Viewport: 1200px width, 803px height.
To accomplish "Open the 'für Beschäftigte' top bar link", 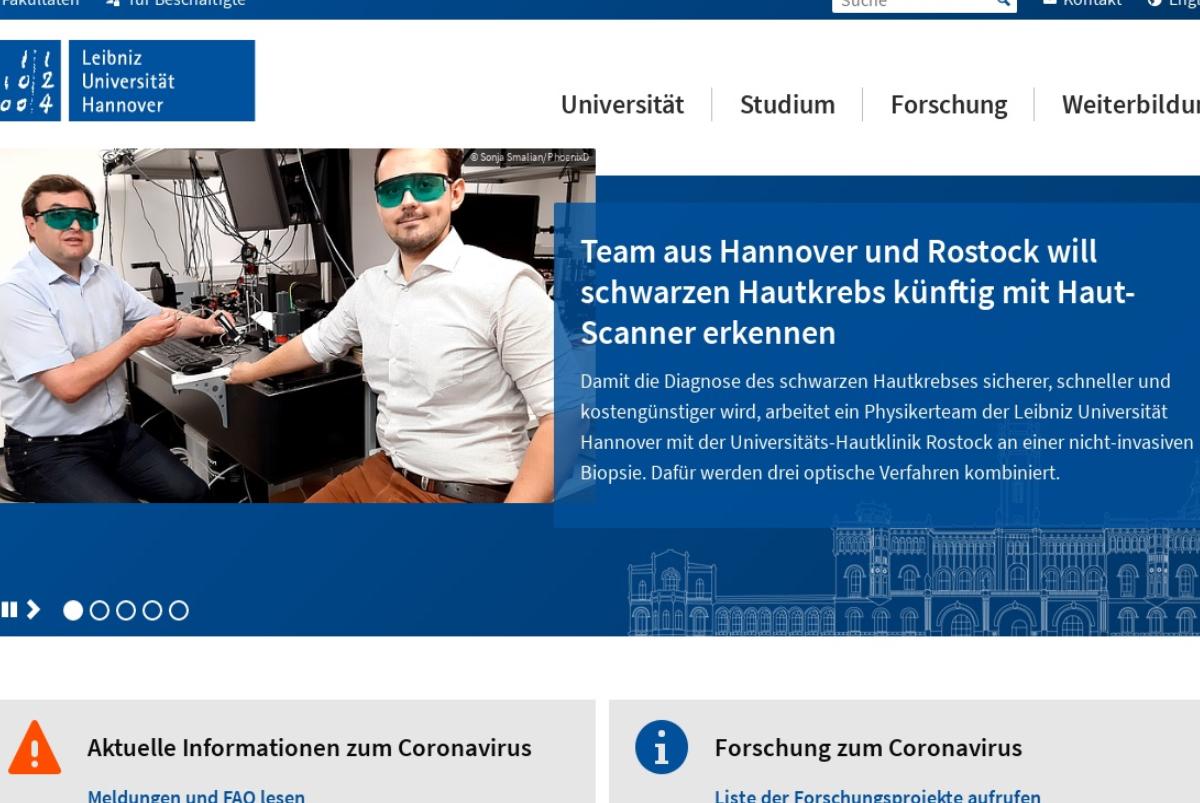I will (175, 3).
